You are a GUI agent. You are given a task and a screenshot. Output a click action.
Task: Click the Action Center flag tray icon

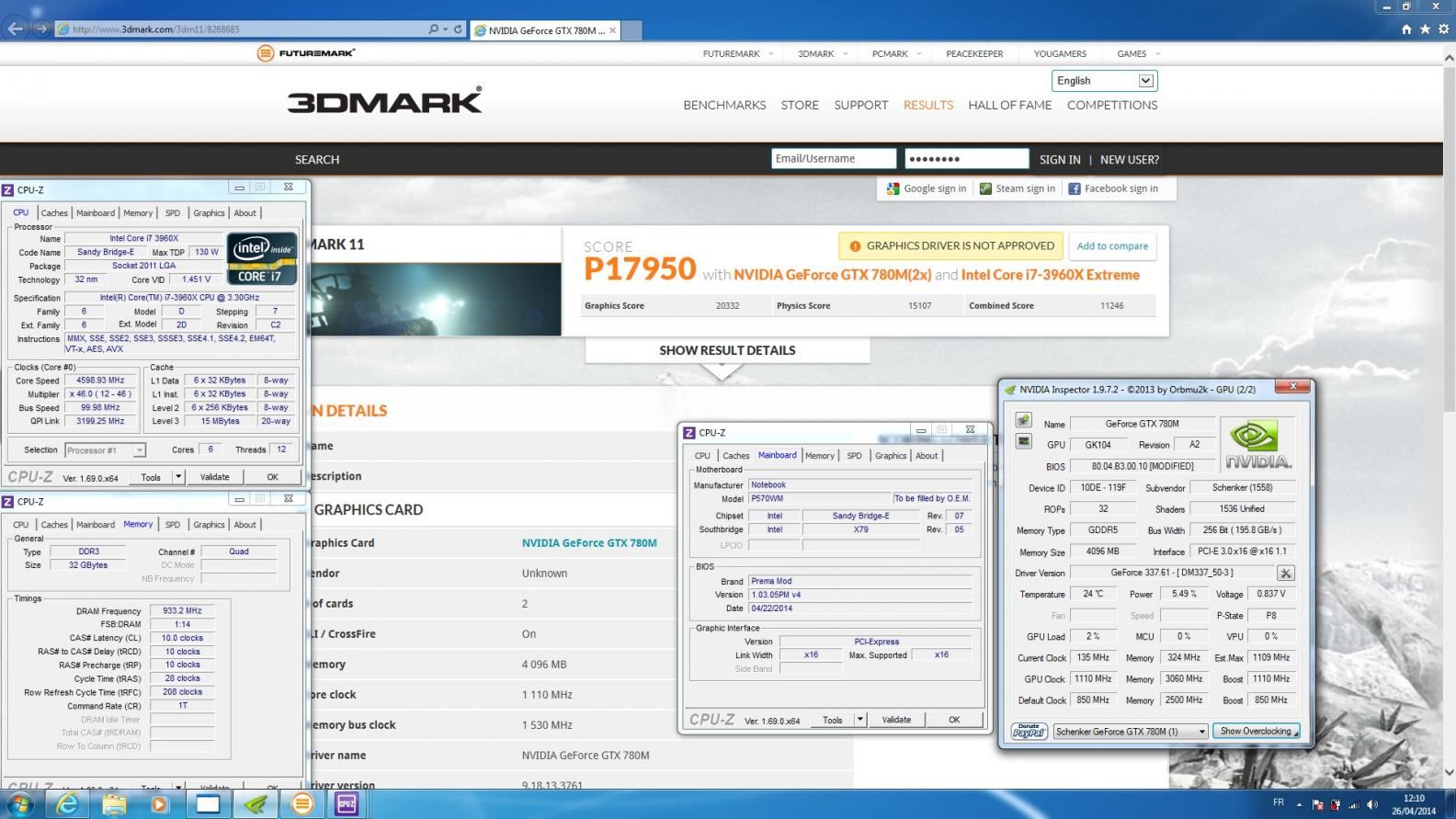(1318, 804)
